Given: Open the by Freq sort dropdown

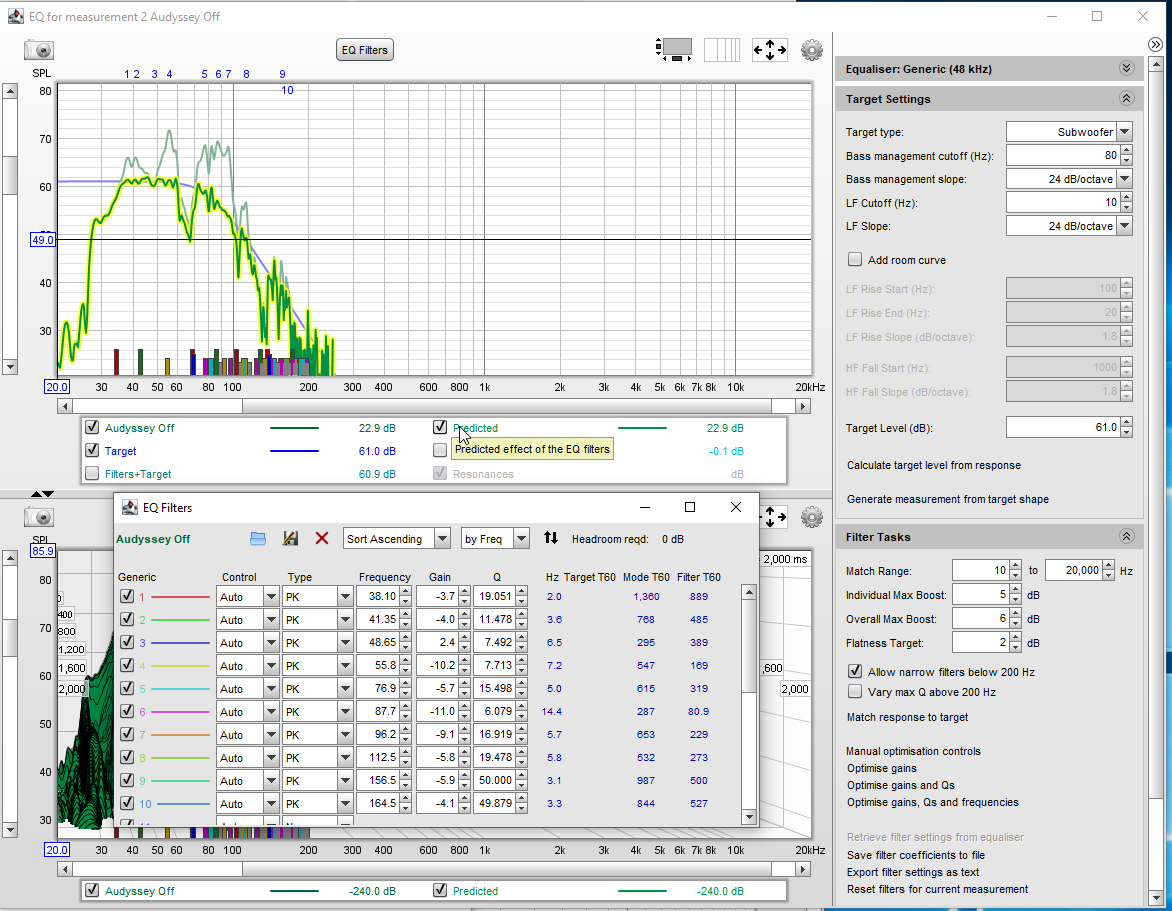Looking at the screenshot, I should [522, 539].
